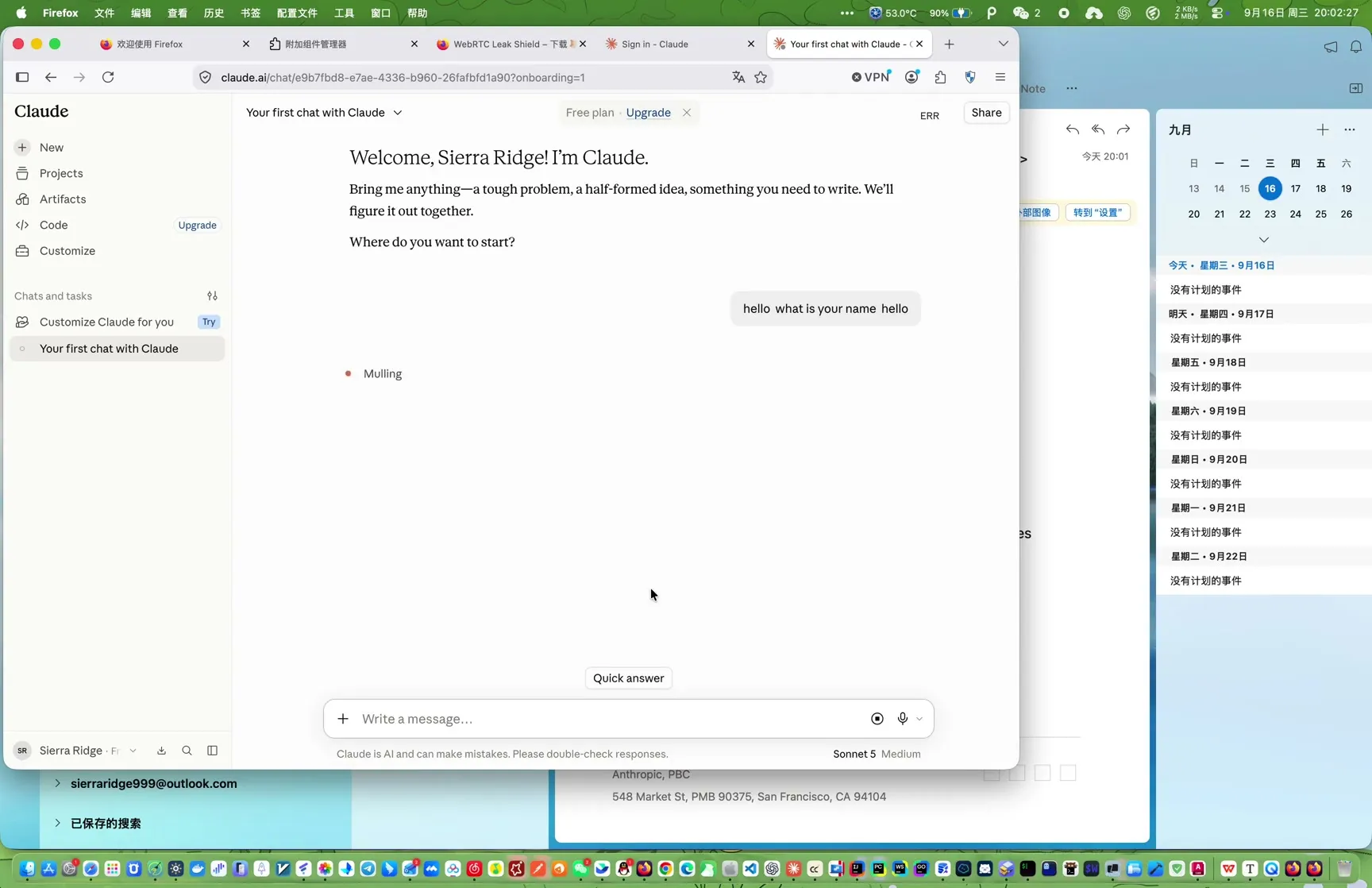Click the translate page icon in address bar
1372x888 pixels.
pyautogui.click(x=738, y=77)
